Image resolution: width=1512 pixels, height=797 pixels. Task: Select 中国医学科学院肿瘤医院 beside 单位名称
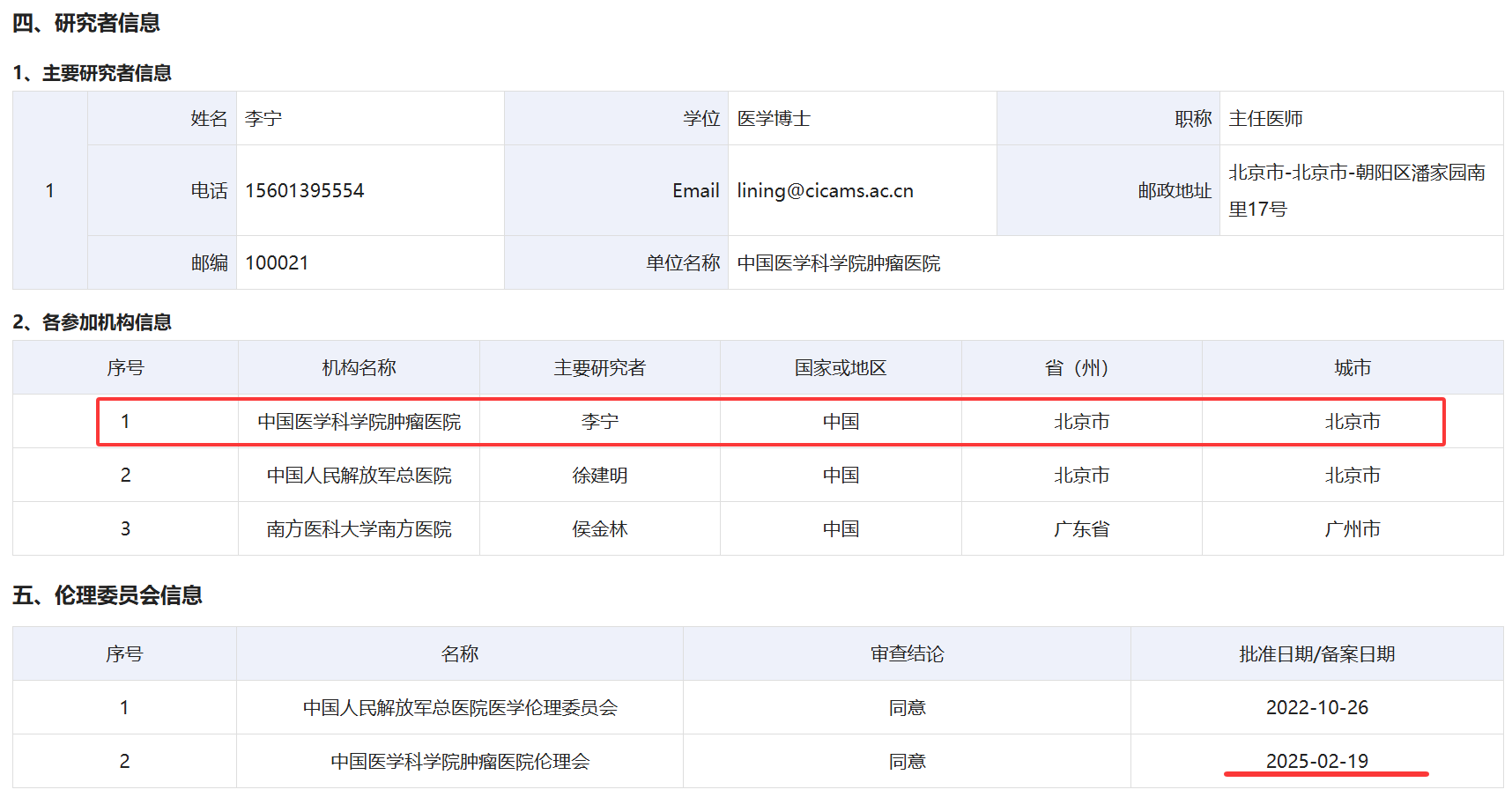pyautogui.click(x=839, y=262)
